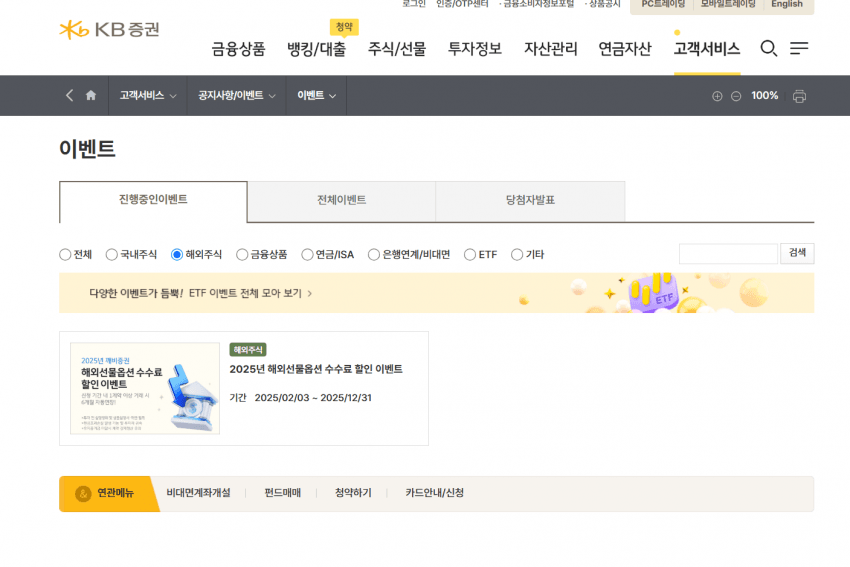Click the KB증권 logo
850x567 pixels.
coord(109,30)
